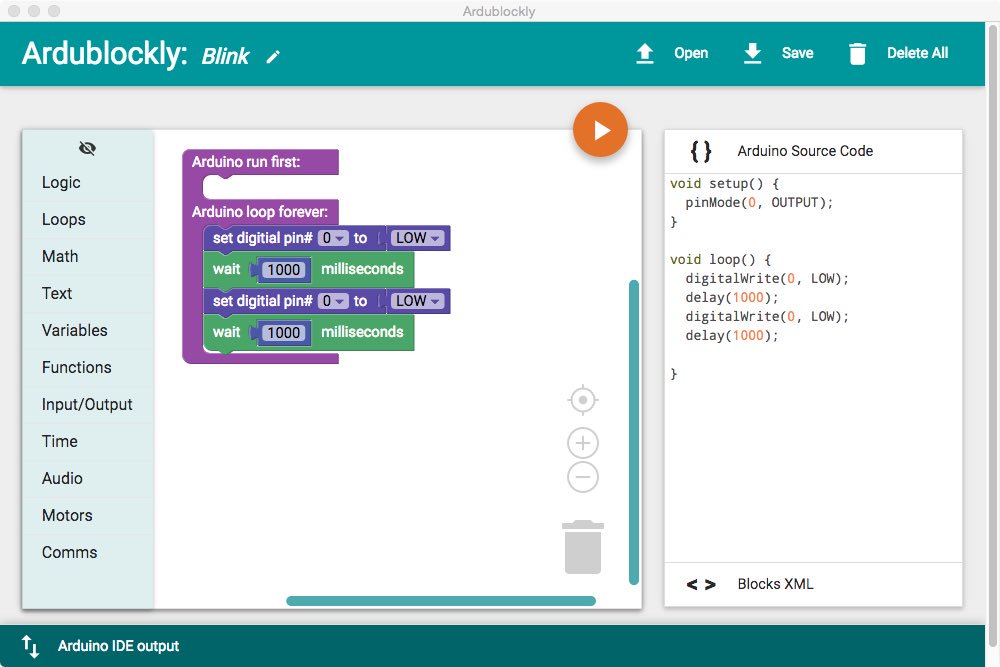This screenshot has height=667, width=1000.
Task: Open the digital pin number dropdown
Action: click(332, 238)
